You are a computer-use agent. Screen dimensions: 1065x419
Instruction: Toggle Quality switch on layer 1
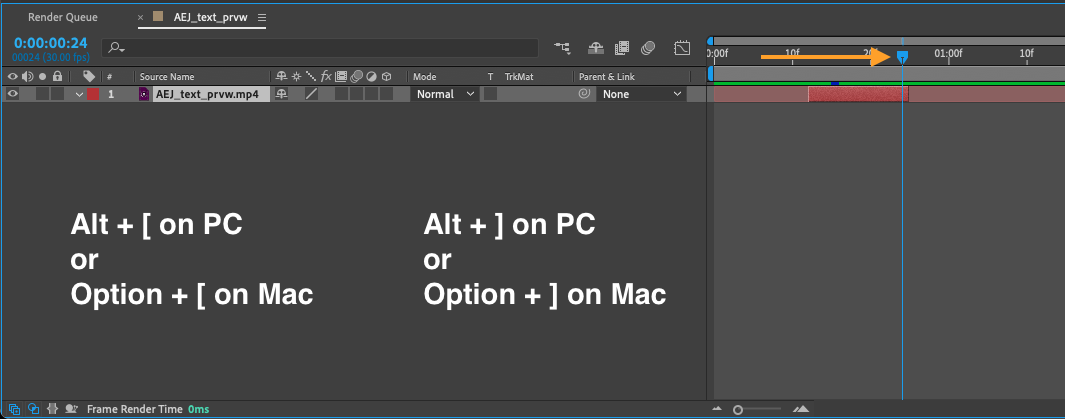(x=311, y=94)
